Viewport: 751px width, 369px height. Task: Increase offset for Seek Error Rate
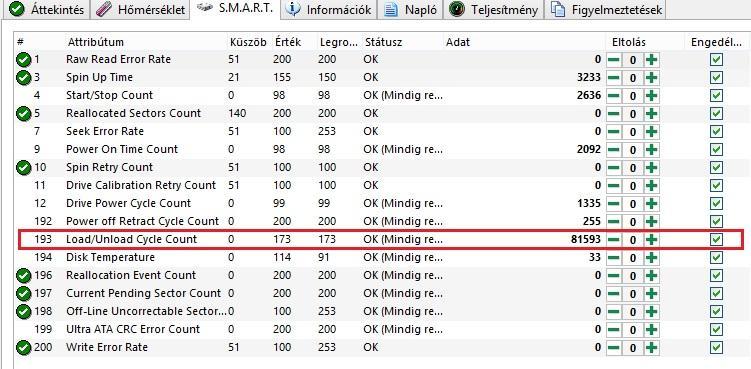650,132
